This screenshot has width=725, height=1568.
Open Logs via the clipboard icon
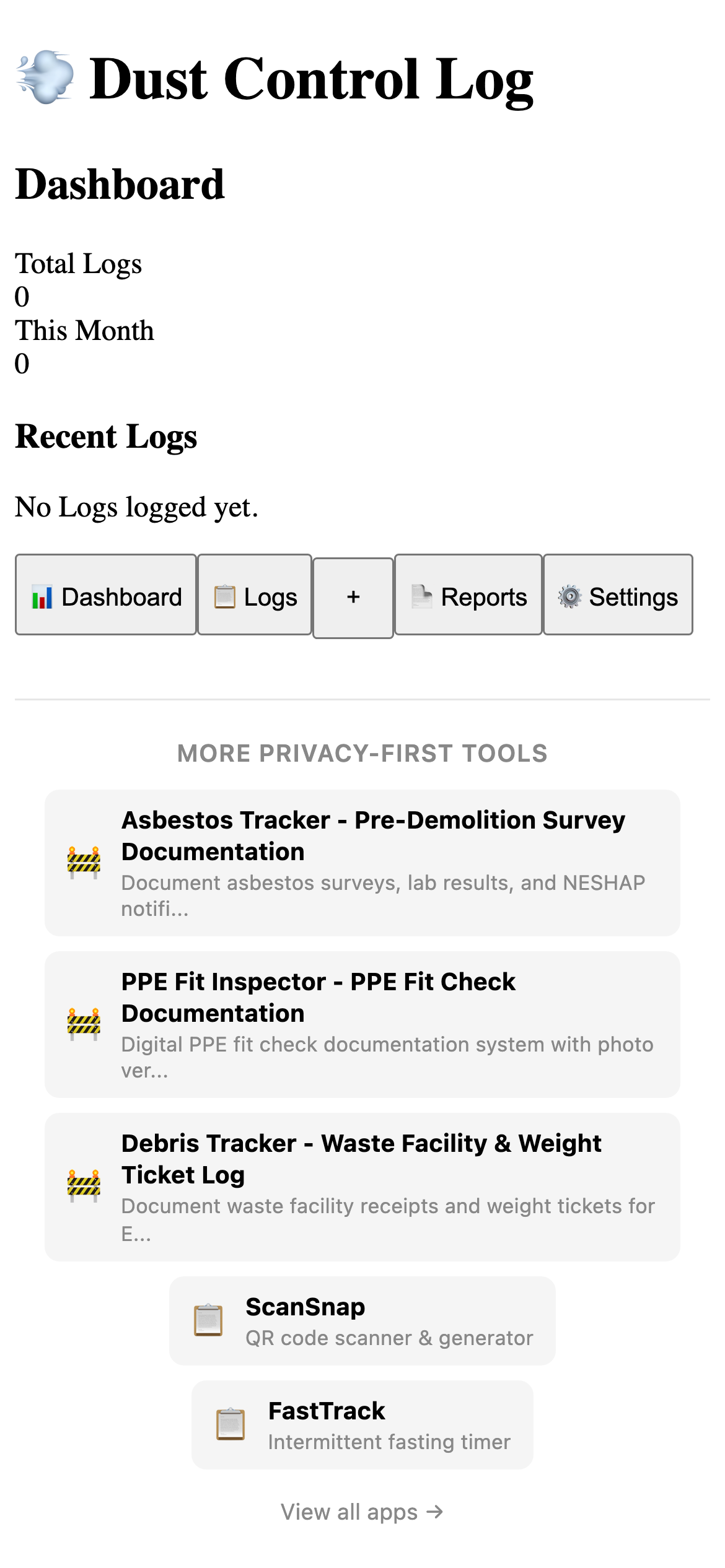(224, 596)
